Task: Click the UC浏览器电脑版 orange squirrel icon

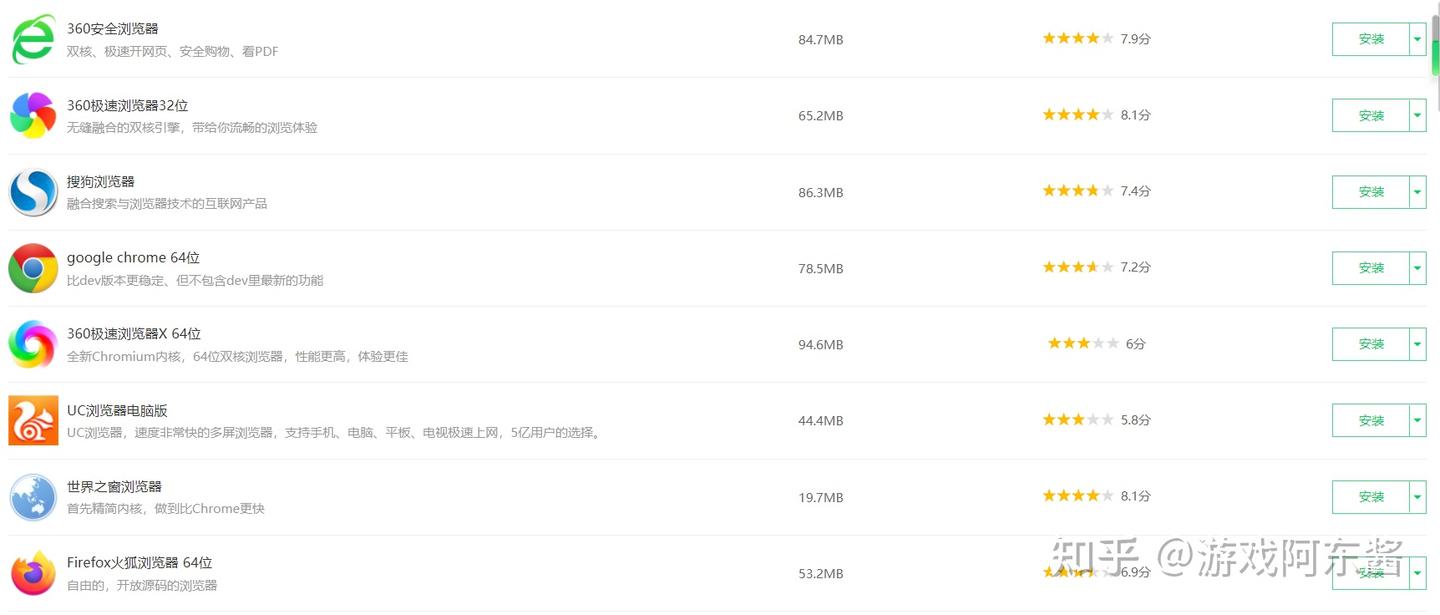Action: click(x=33, y=420)
